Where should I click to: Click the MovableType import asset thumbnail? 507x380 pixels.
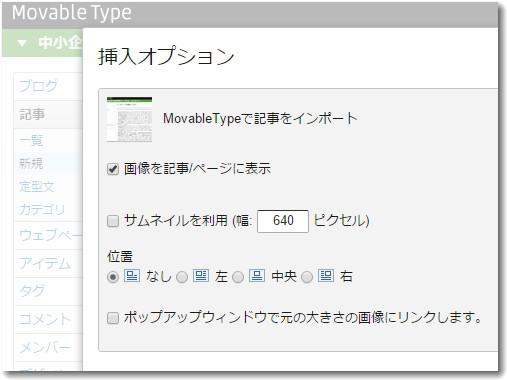129,119
